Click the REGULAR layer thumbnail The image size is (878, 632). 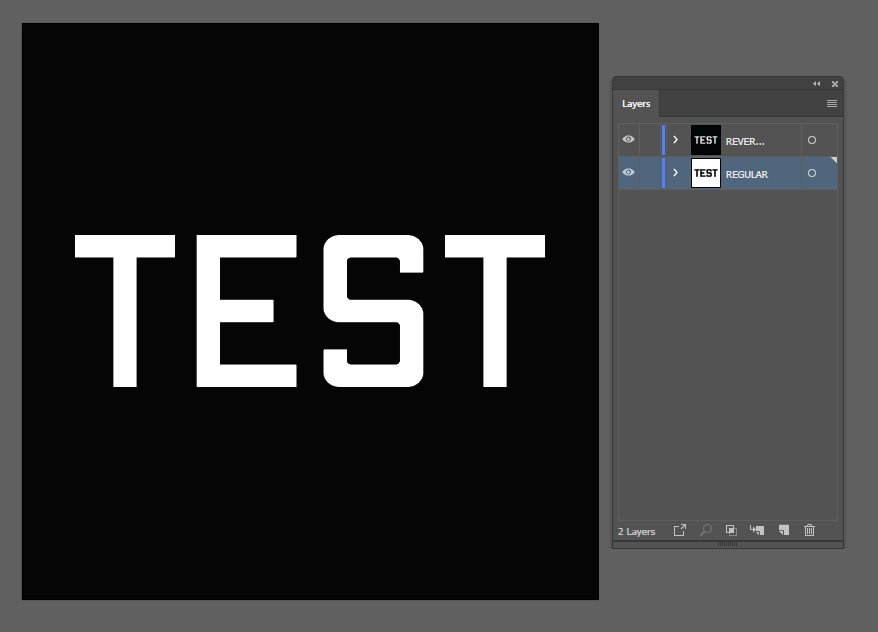coord(705,173)
